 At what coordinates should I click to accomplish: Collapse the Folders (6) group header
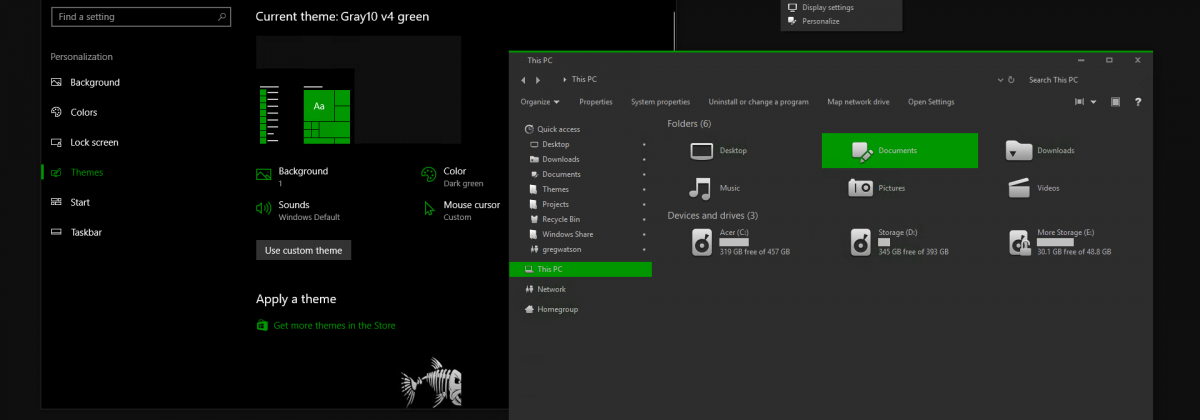[x=689, y=123]
